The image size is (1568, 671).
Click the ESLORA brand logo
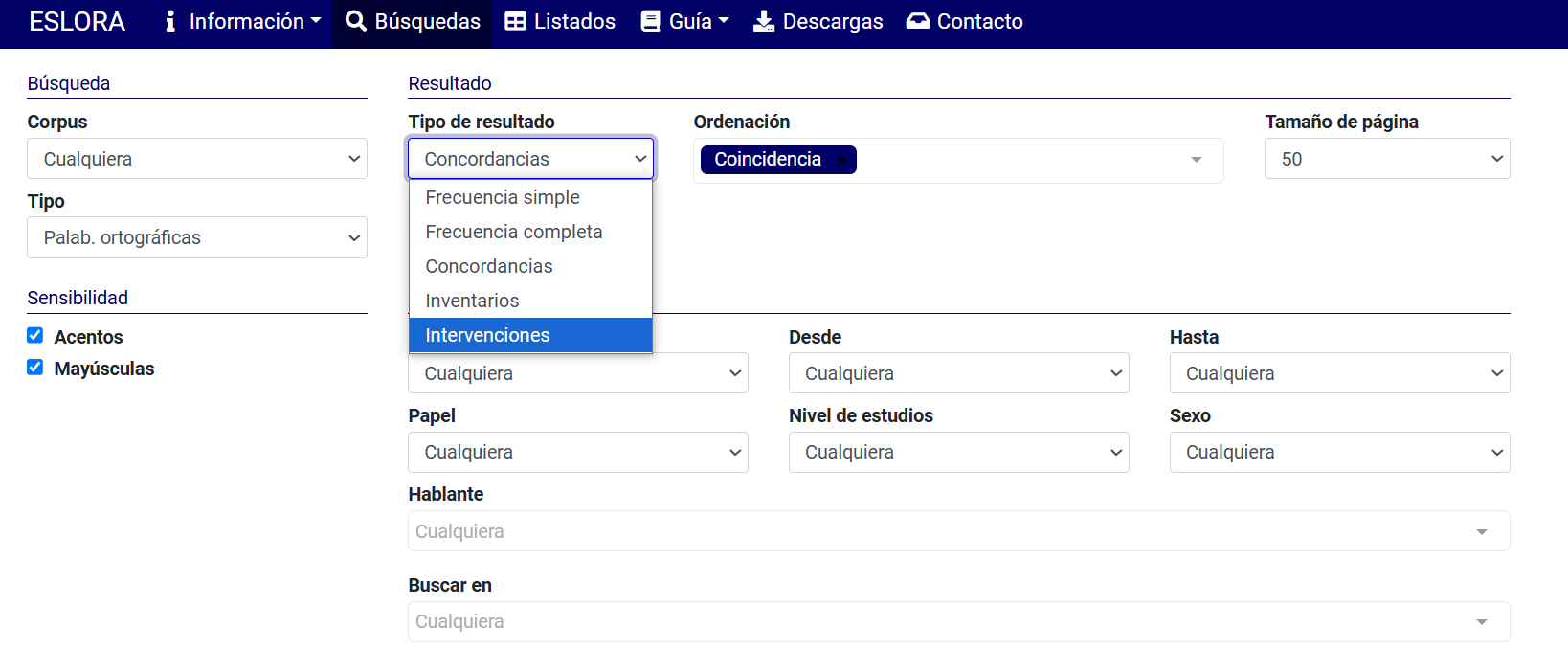77,21
